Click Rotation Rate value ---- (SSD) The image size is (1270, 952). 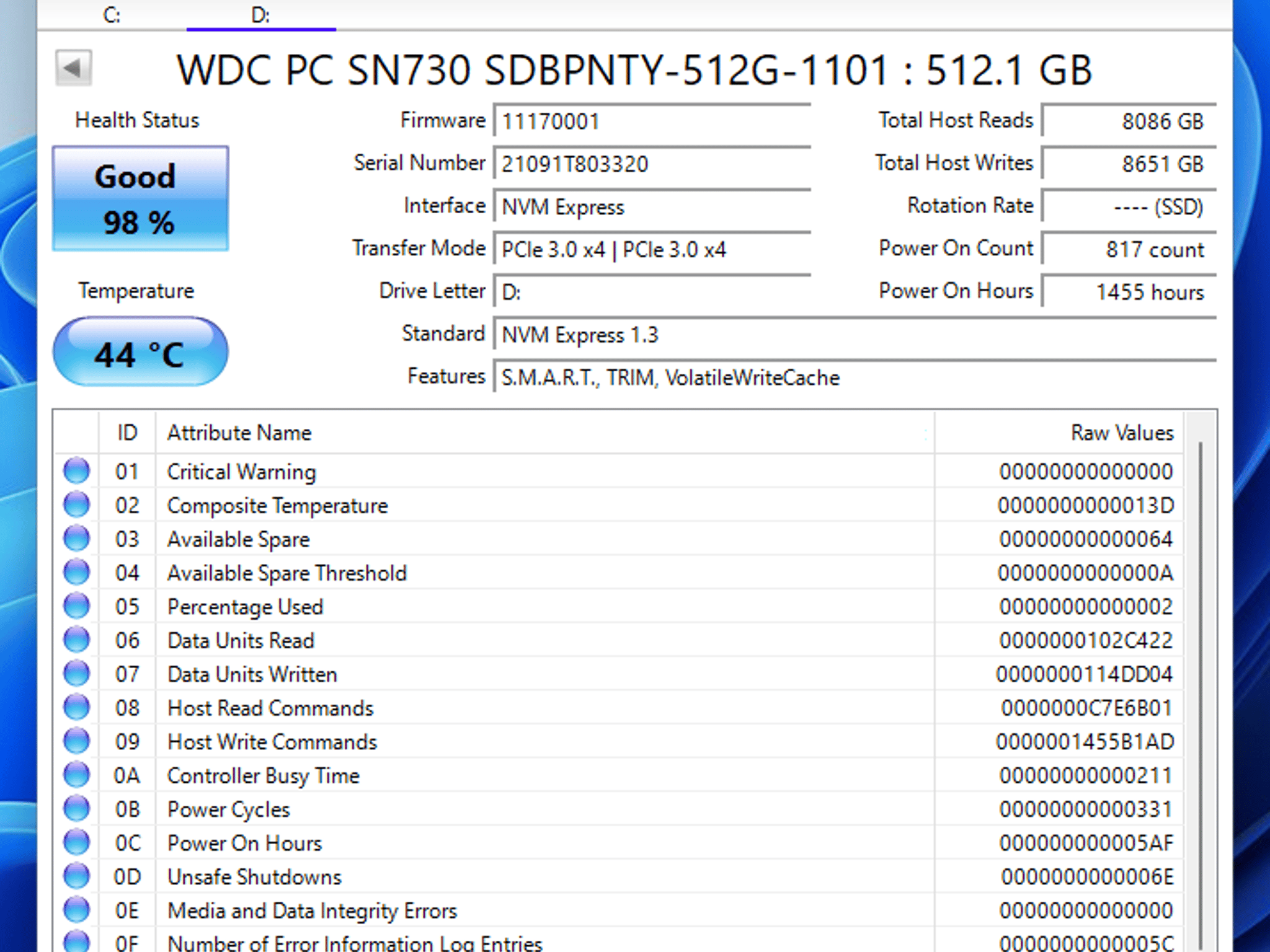[x=1129, y=206]
